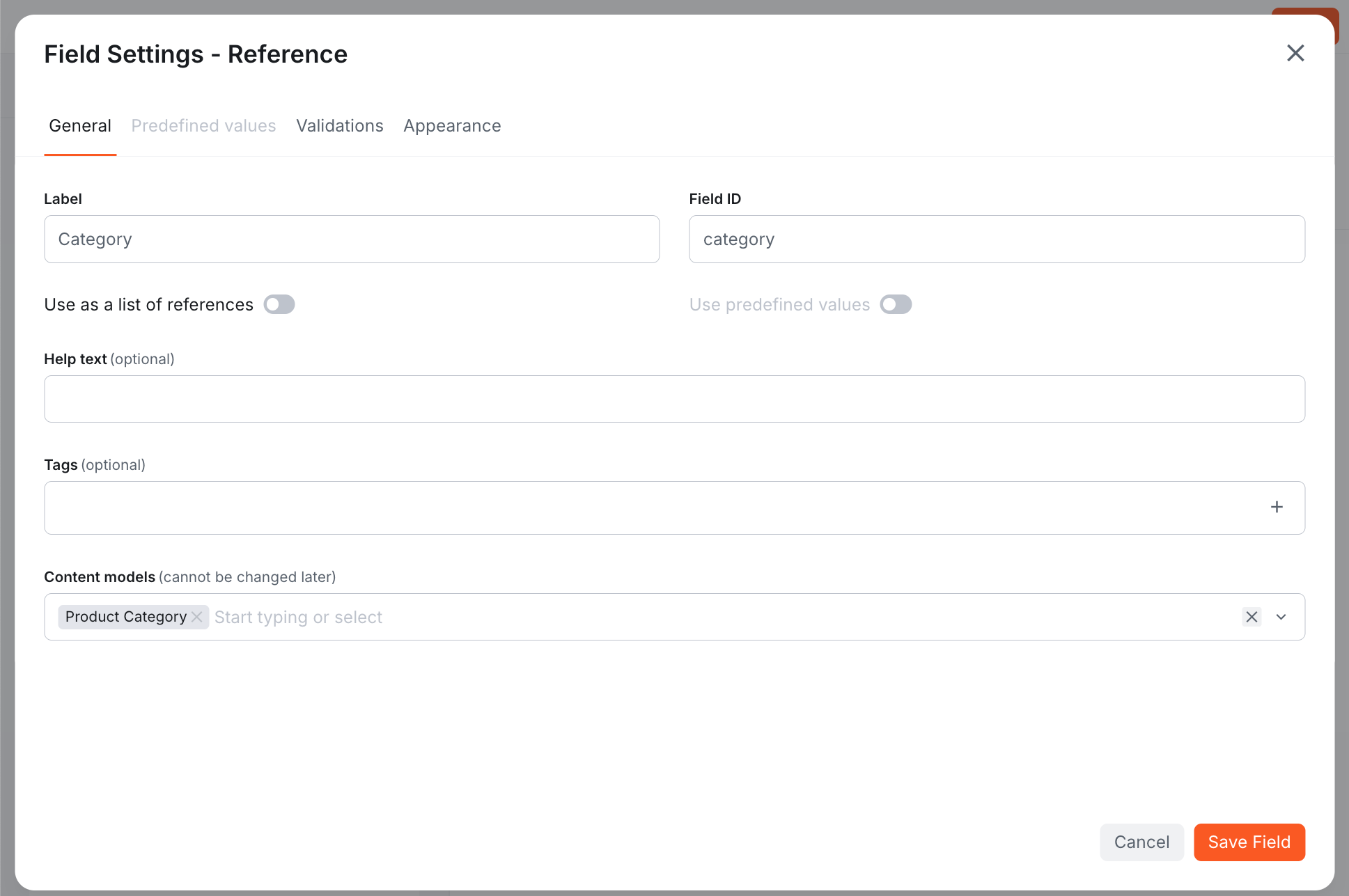Click the Field Settings - Reference title
The image size is (1349, 896).
tap(196, 54)
